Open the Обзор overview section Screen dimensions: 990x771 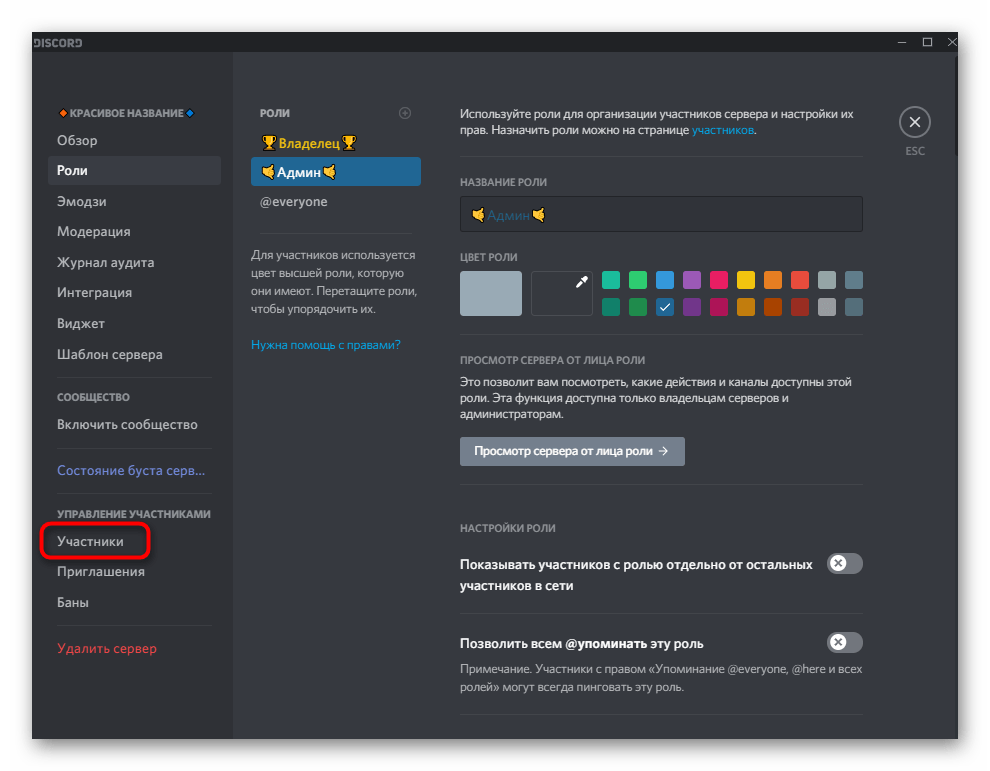click(78, 140)
